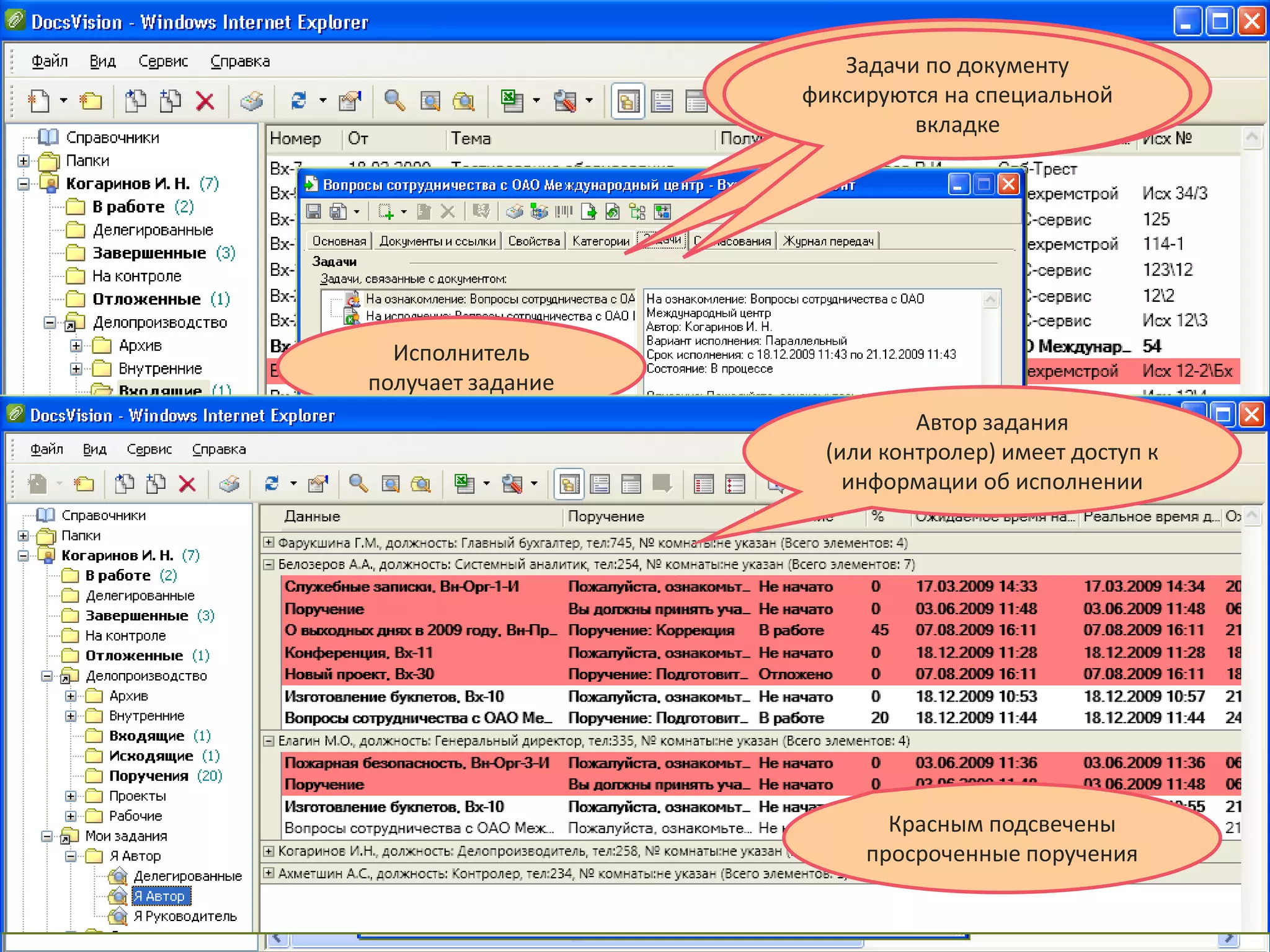1270x952 pixels.
Task: Click the Print icon in the lower window toolbar
Action: (229, 484)
